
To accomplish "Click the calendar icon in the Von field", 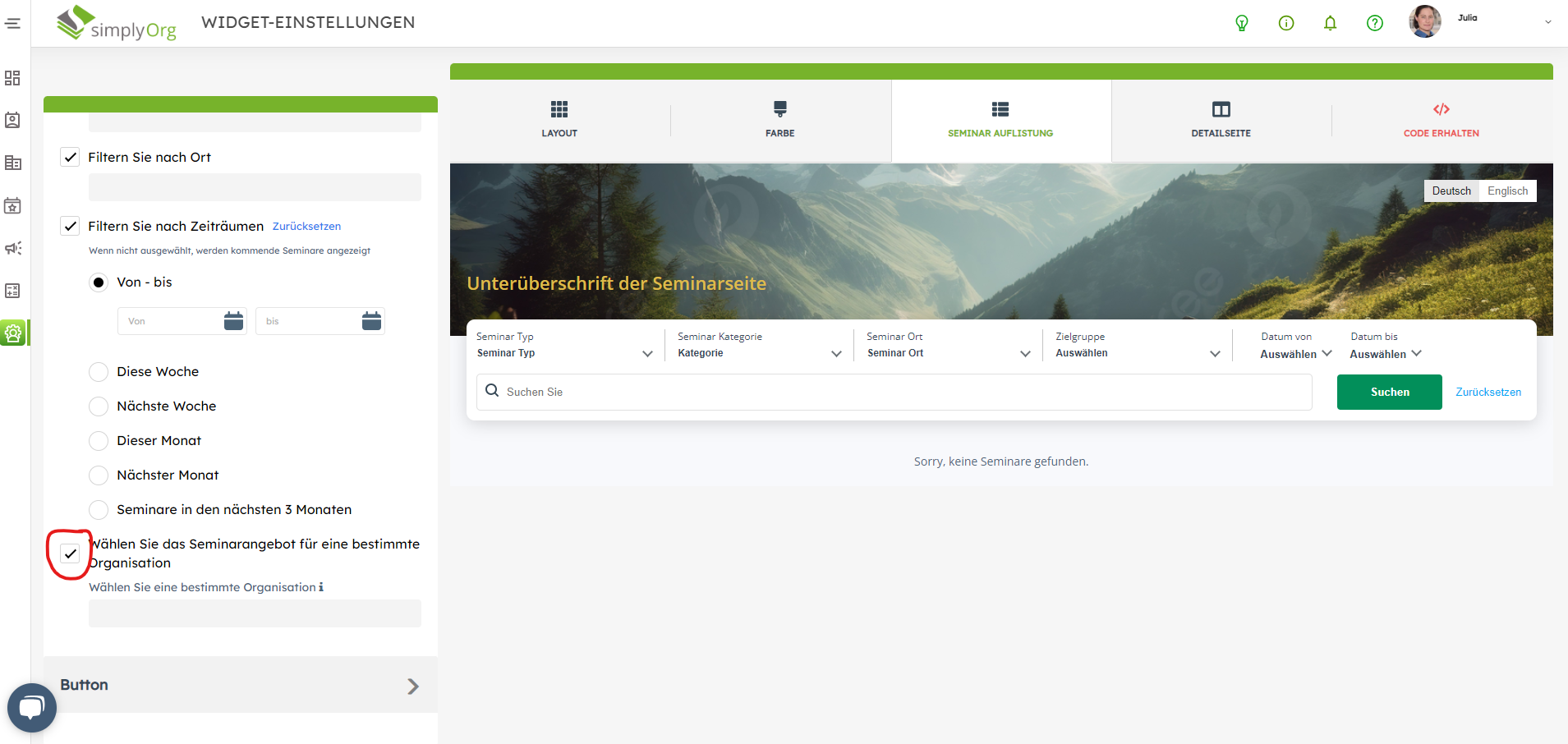I will pos(233,321).
